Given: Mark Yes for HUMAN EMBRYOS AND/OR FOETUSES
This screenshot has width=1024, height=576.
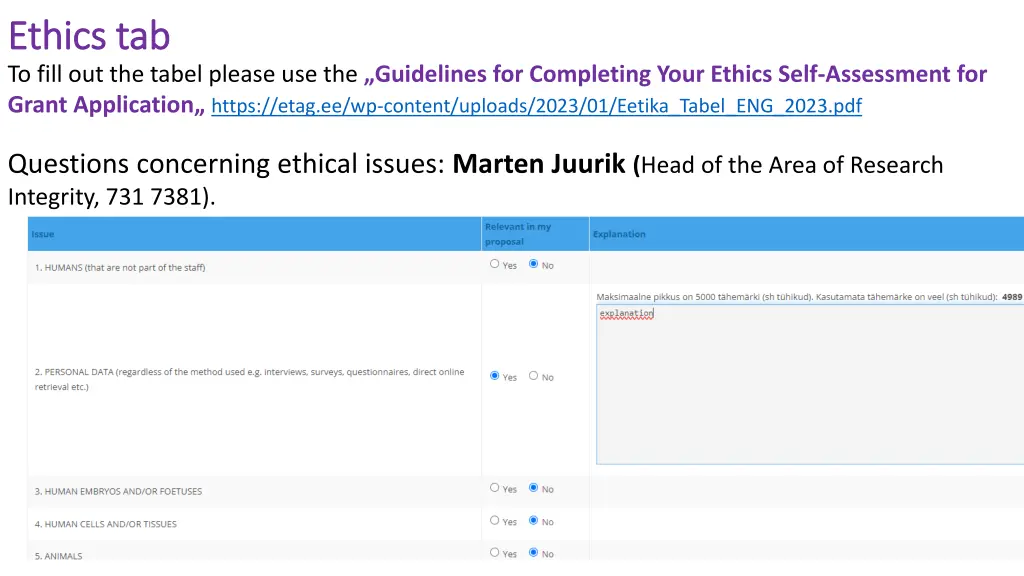Looking at the screenshot, I should point(495,488).
